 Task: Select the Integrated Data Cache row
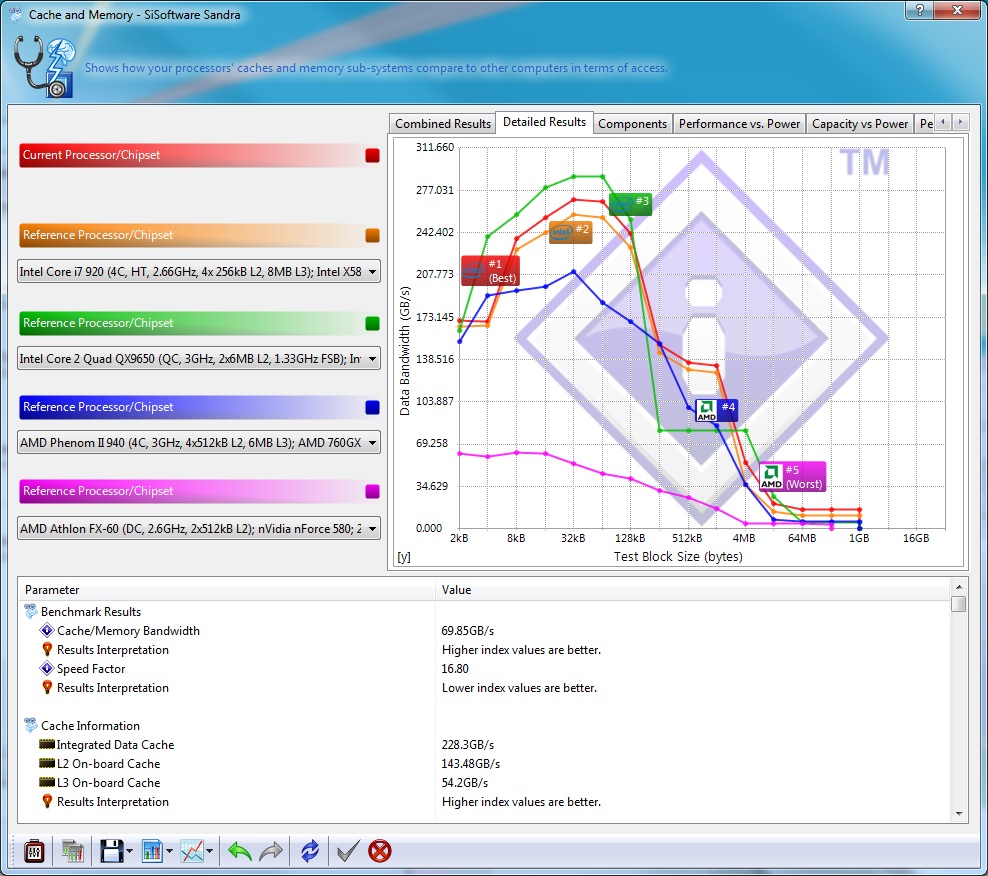click(x=484, y=744)
